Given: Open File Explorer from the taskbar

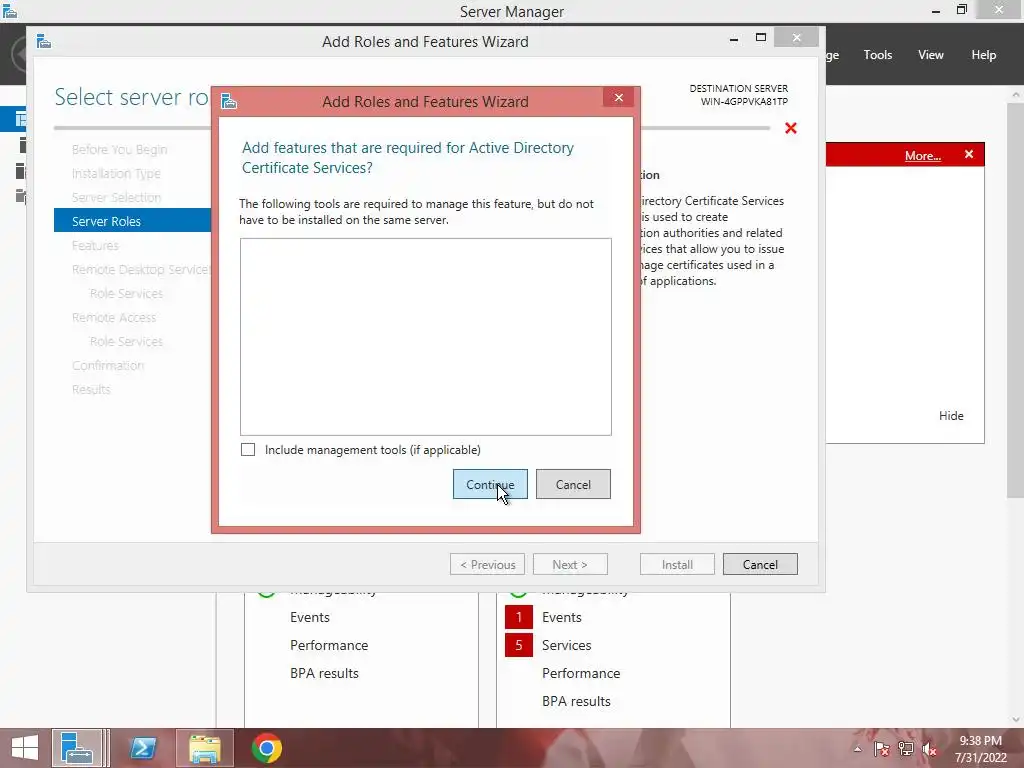Looking at the screenshot, I should (204, 748).
